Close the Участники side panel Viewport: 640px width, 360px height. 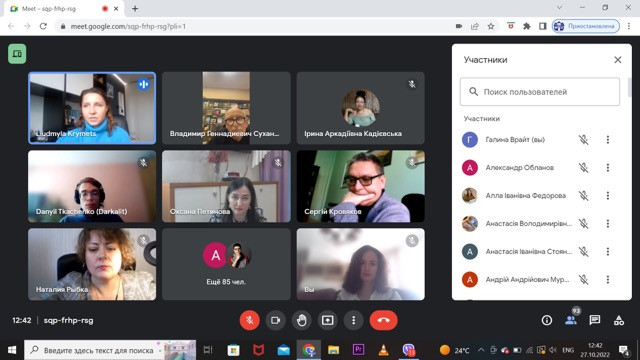(618, 60)
